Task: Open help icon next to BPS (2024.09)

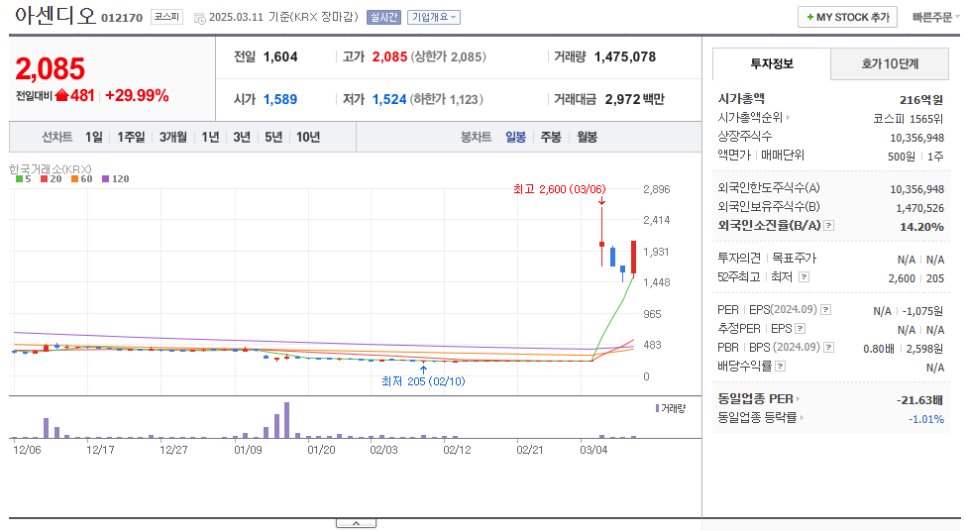Action: click(x=829, y=347)
